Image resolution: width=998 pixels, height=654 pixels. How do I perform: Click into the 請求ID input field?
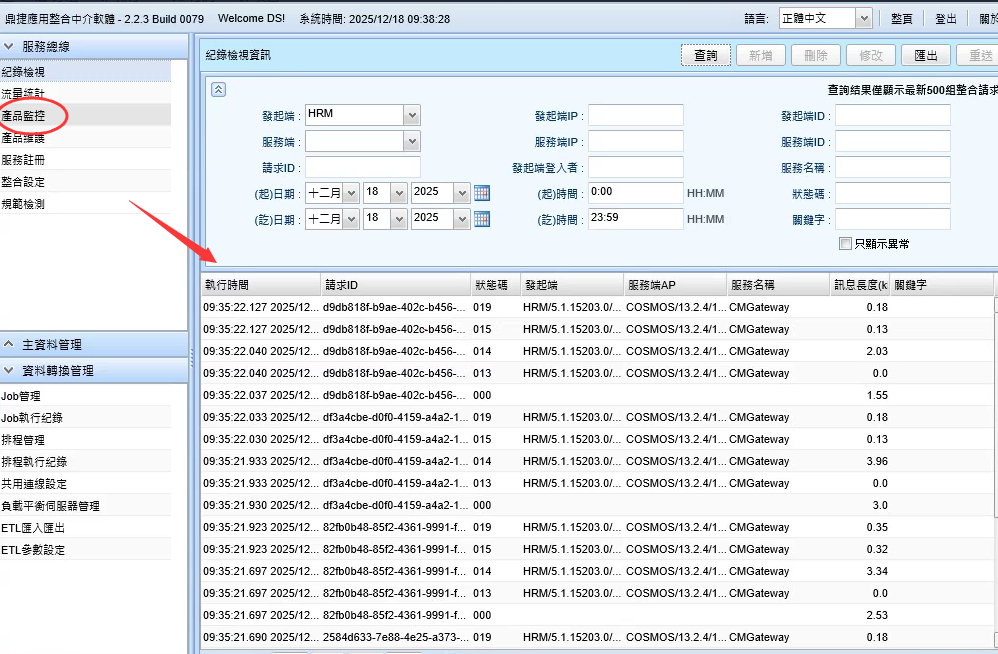(x=362, y=167)
